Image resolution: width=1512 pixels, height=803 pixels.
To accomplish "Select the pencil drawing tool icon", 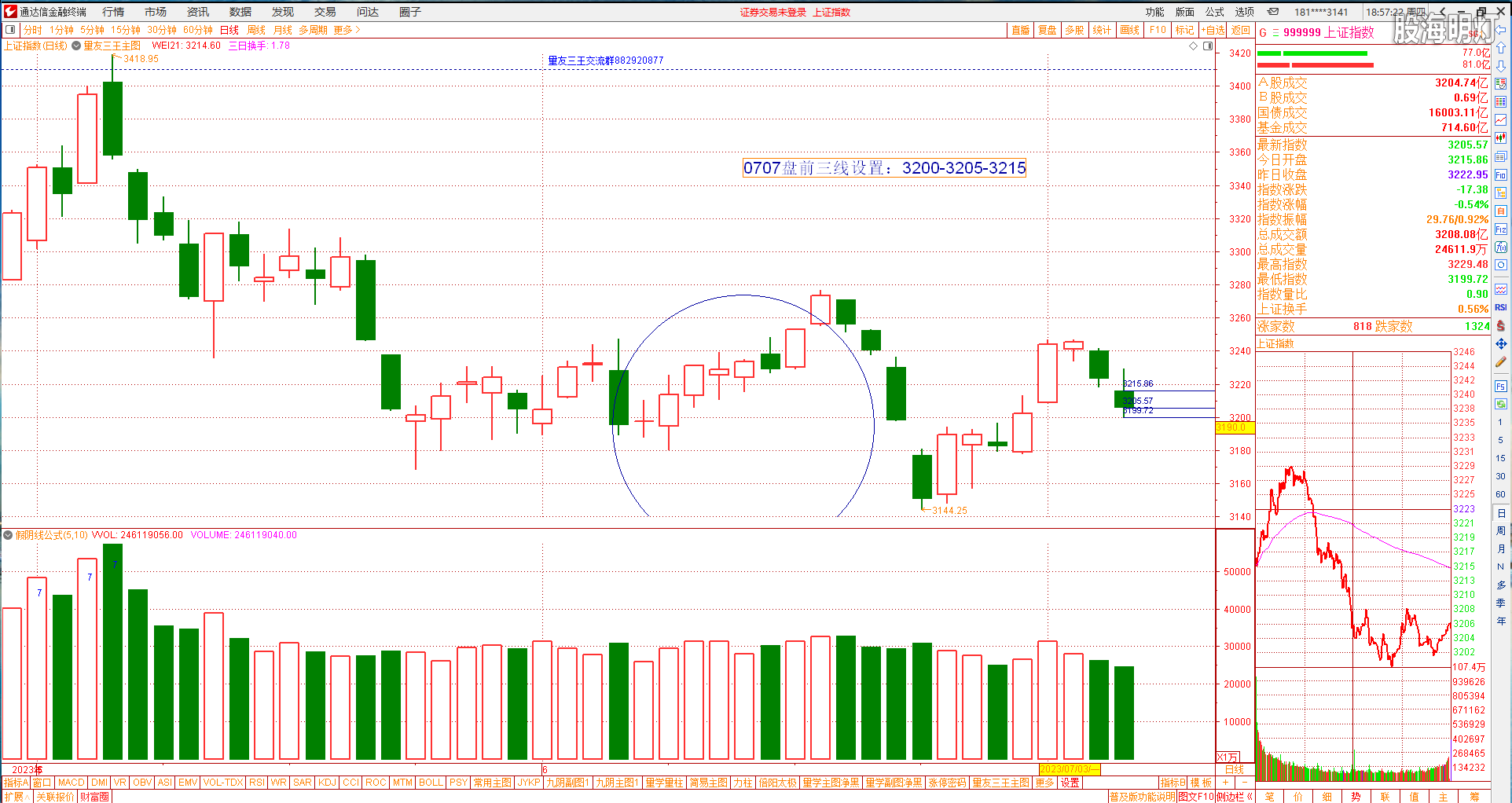I will tap(1500, 362).
